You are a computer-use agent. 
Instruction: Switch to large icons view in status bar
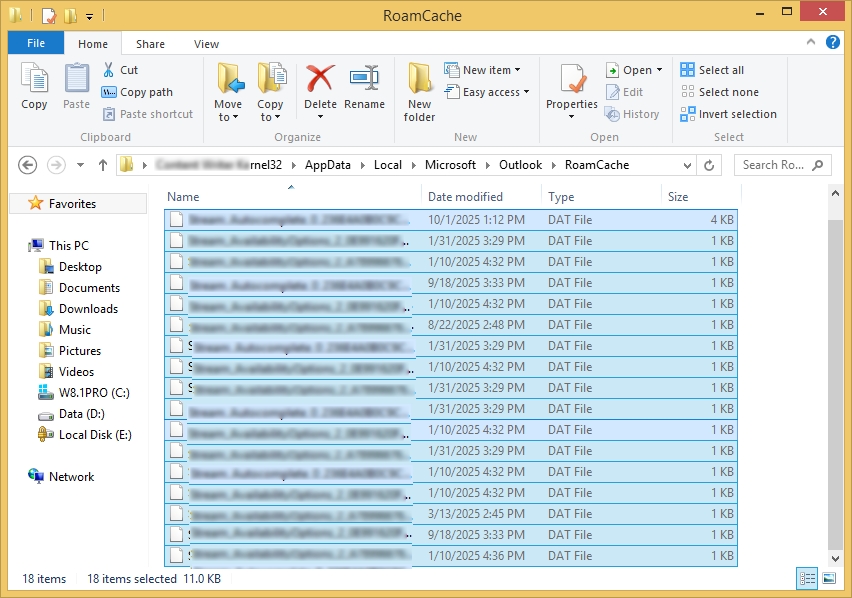pyautogui.click(x=828, y=579)
